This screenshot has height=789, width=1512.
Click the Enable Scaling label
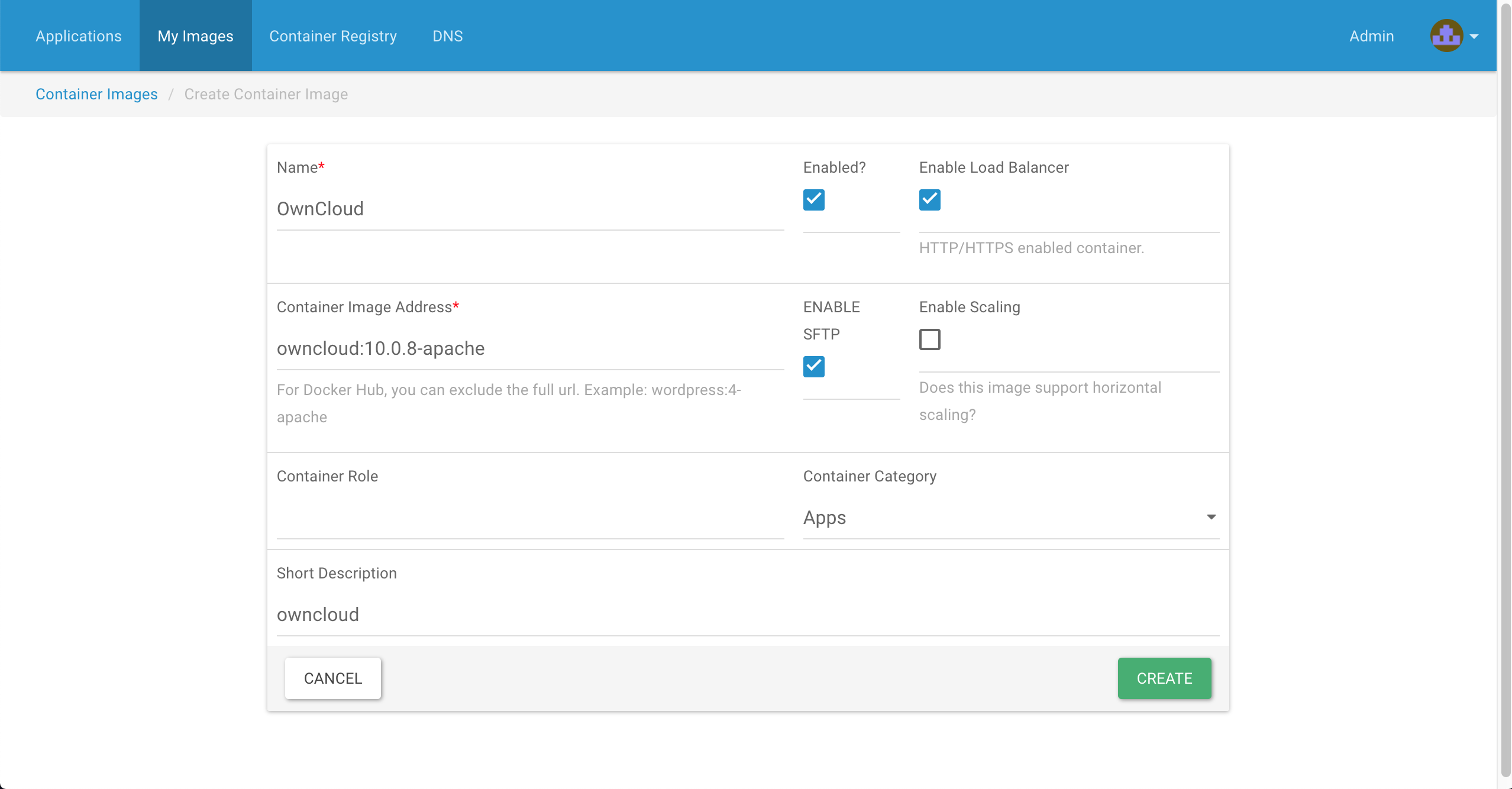point(970,307)
